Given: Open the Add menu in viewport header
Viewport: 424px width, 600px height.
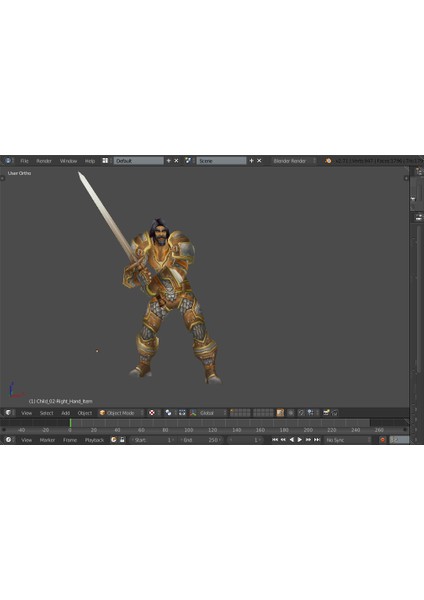Looking at the screenshot, I should [x=65, y=413].
